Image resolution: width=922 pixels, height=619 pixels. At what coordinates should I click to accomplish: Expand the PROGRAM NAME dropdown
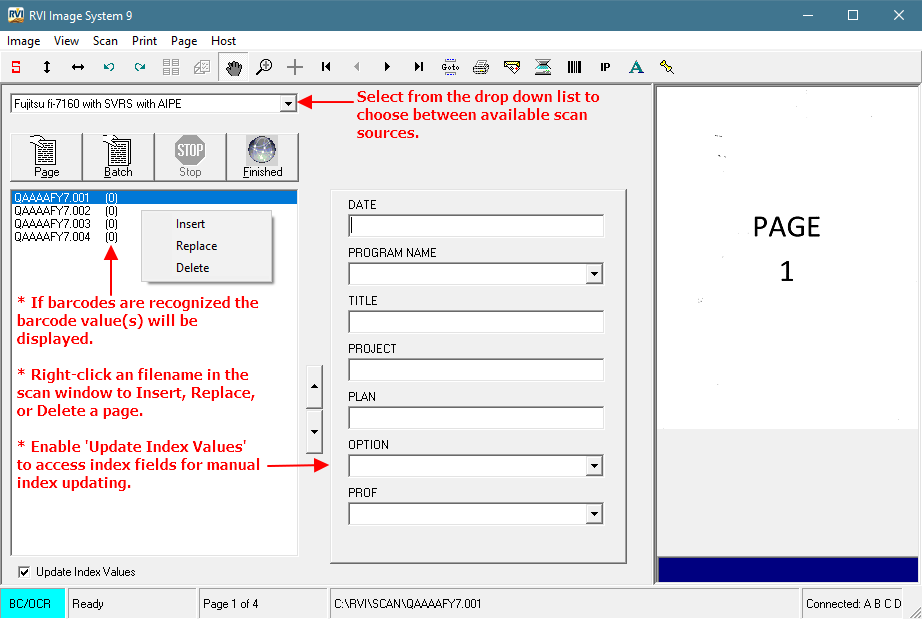click(594, 274)
